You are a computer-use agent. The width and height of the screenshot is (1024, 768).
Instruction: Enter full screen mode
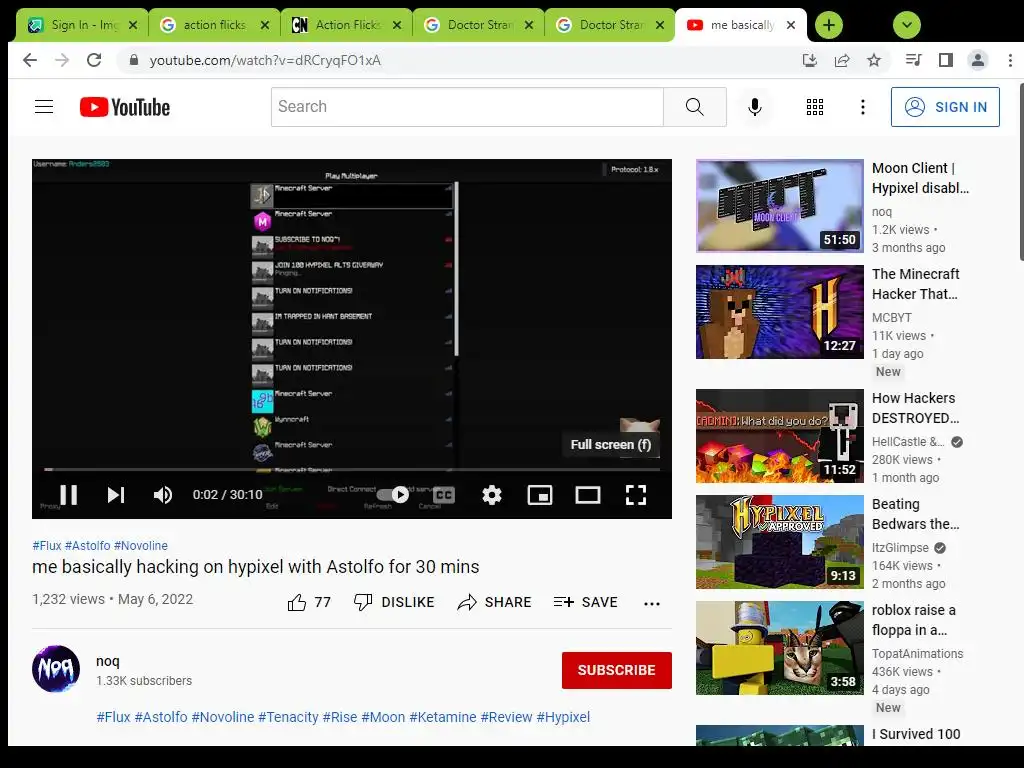[635, 495]
